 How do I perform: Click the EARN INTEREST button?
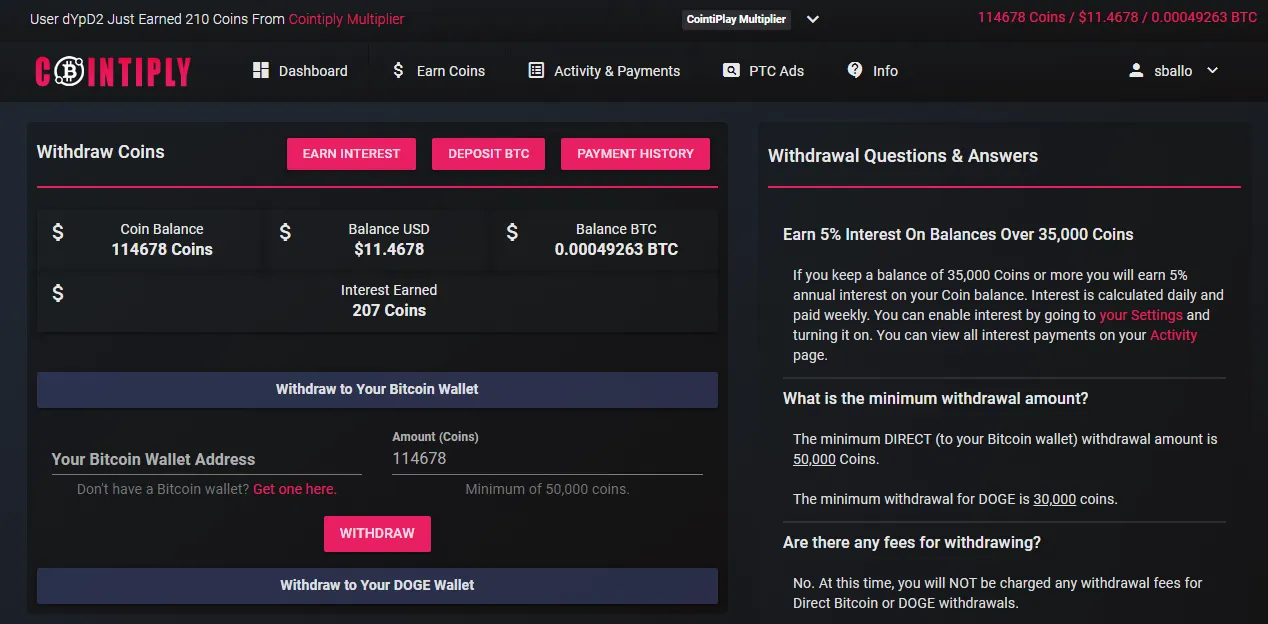point(351,154)
